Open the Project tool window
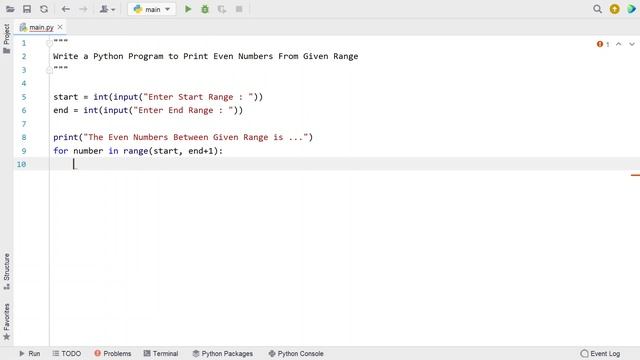640x360 pixels. pyautogui.click(x=7, y=39)
